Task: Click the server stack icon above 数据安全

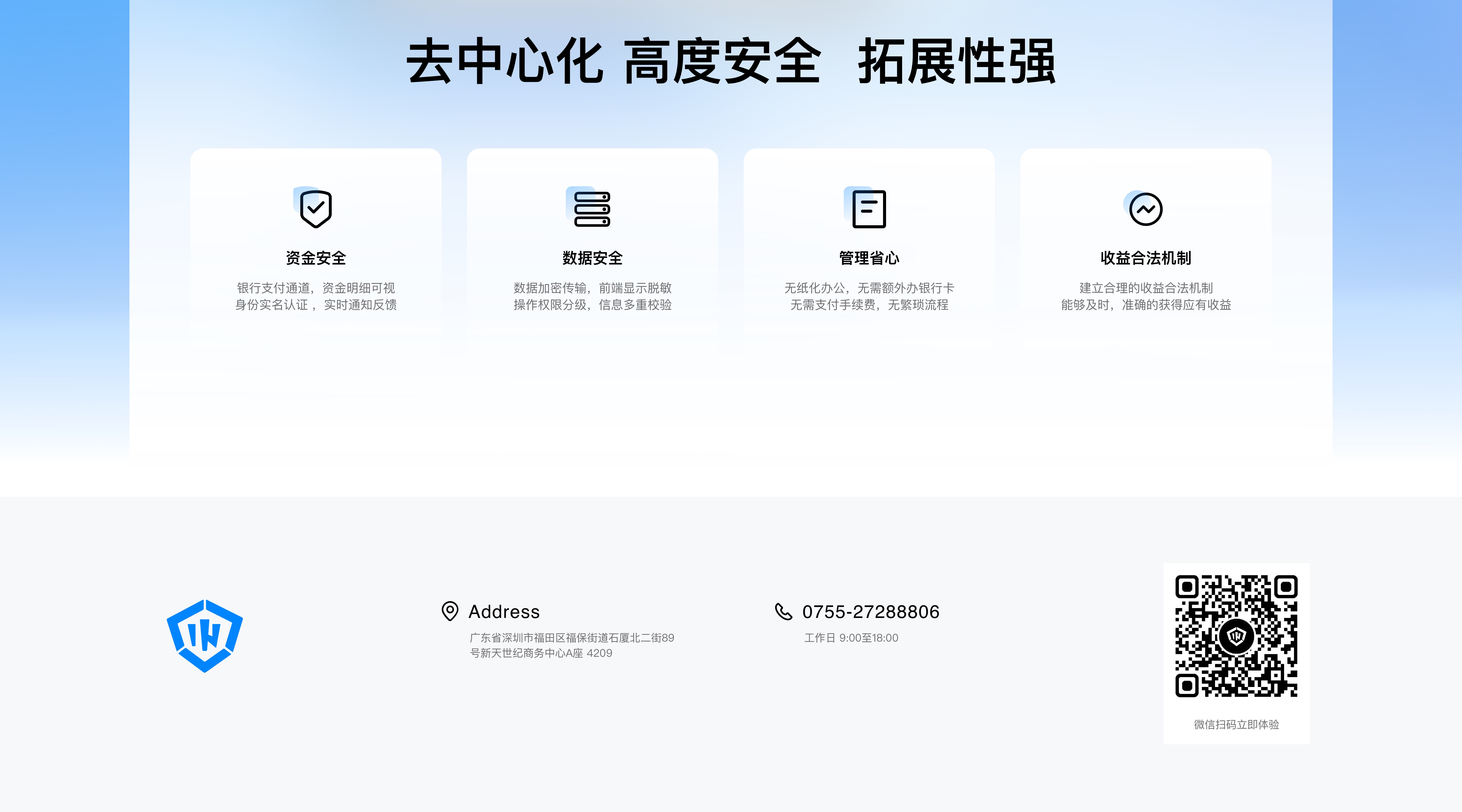Action: coord(591,209)
